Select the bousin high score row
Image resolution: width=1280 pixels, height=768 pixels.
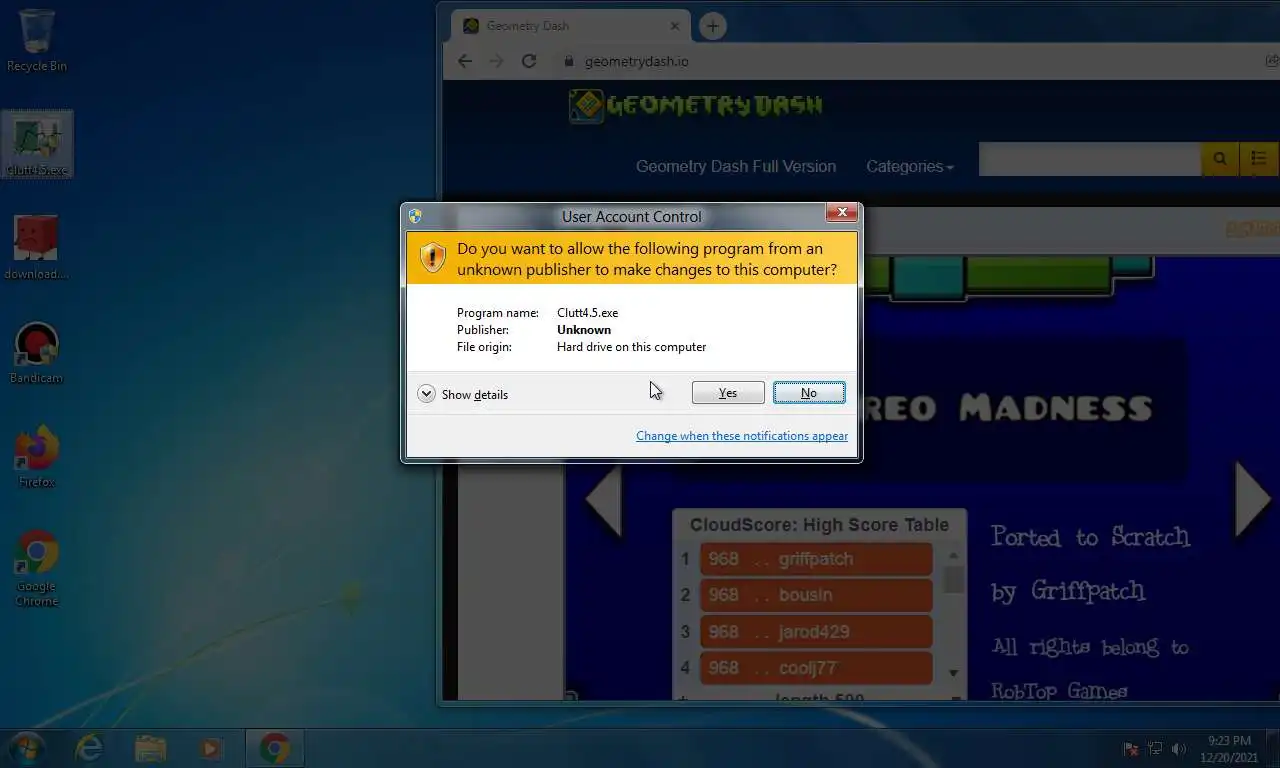(x=816, y=595)
